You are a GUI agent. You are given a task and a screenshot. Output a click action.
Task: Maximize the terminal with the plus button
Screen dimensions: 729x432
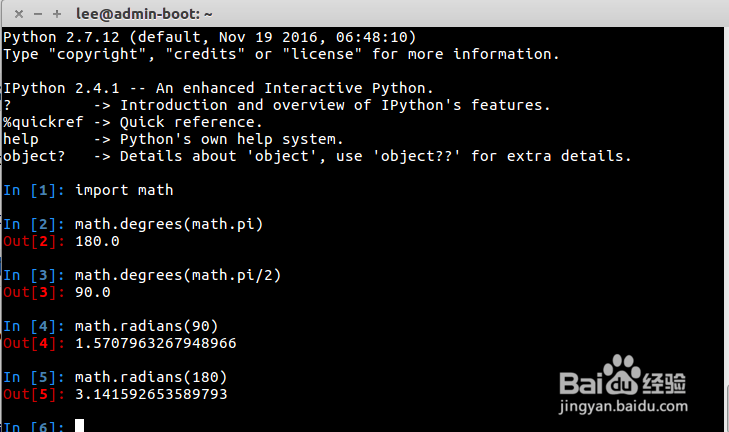tap(55, 13)
